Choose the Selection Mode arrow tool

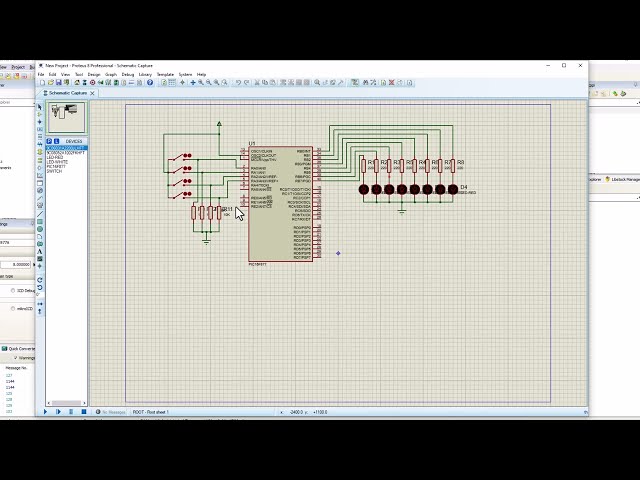pyautogui.click(x=40, y=107)
